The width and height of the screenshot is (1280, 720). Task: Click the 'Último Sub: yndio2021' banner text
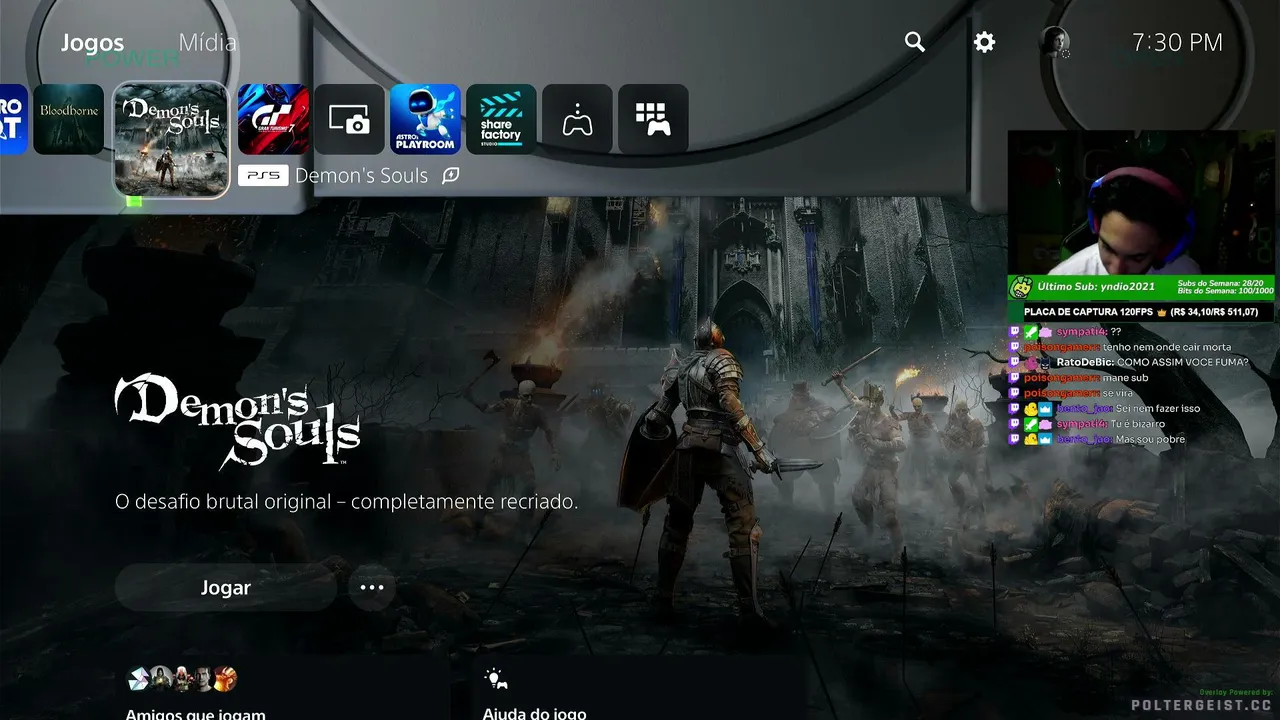(x=1096, y=287)
